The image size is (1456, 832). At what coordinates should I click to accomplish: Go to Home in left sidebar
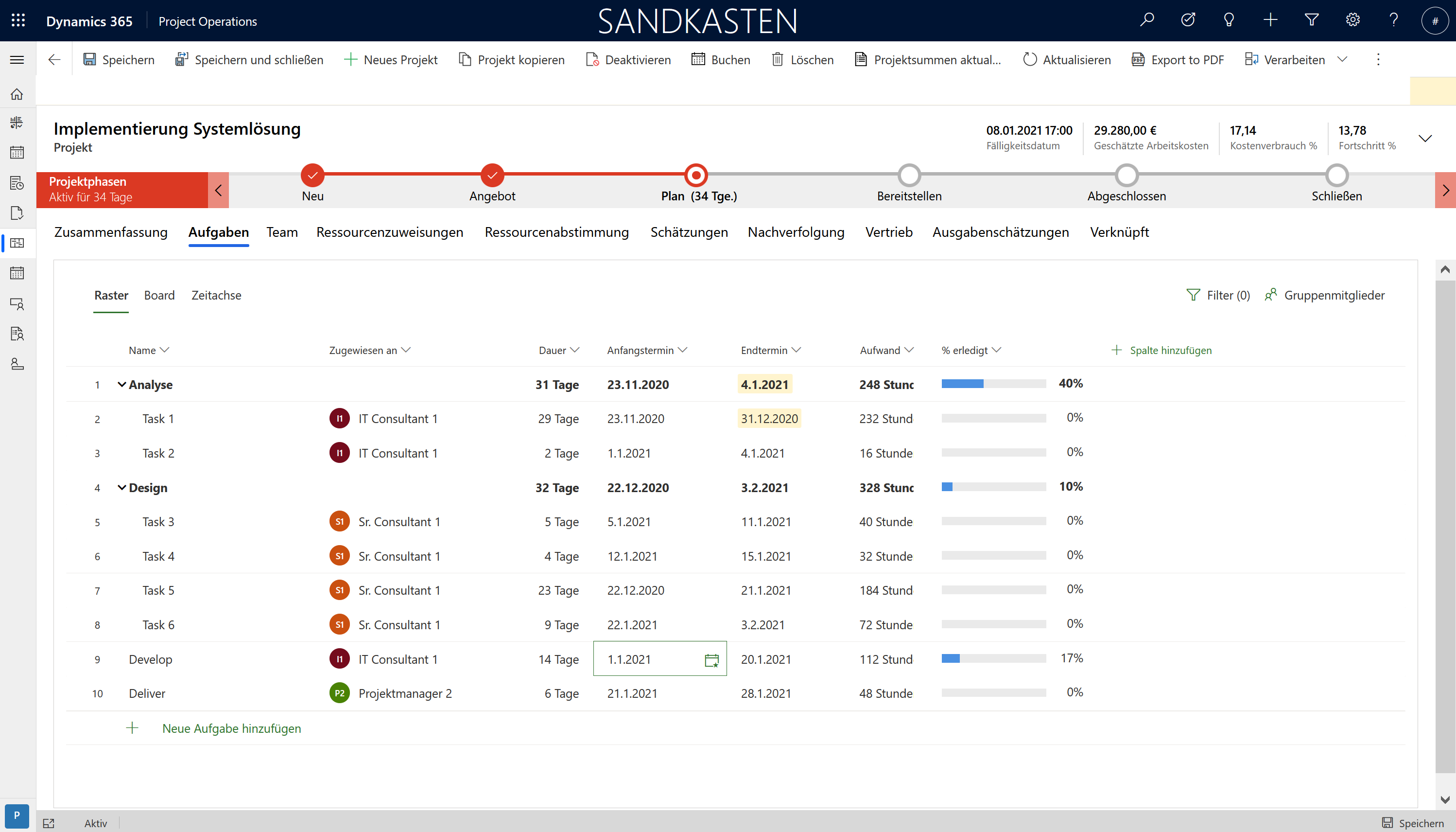tap(17, 94)
